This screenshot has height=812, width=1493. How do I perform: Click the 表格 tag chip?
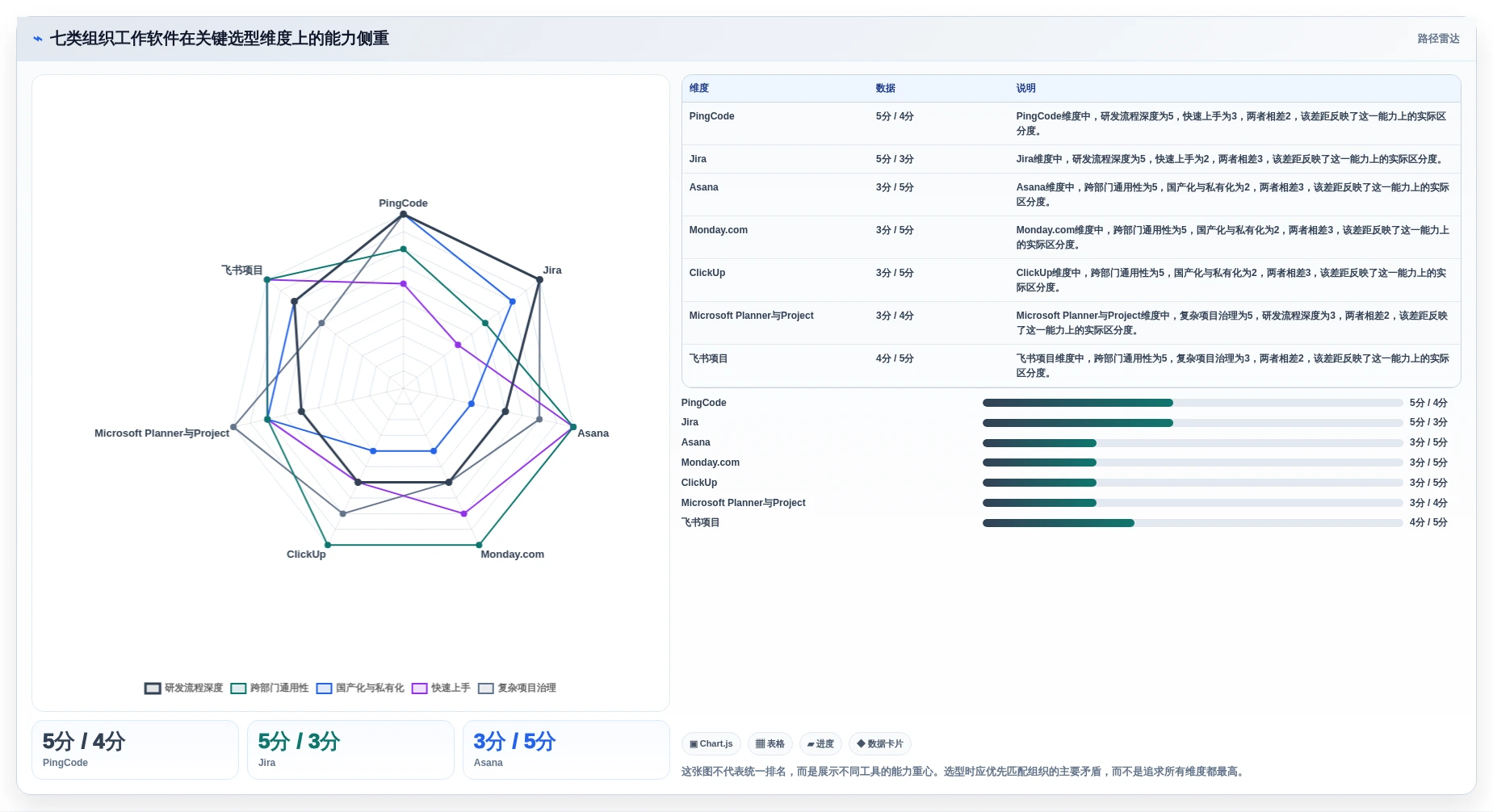tap(770, 744)
